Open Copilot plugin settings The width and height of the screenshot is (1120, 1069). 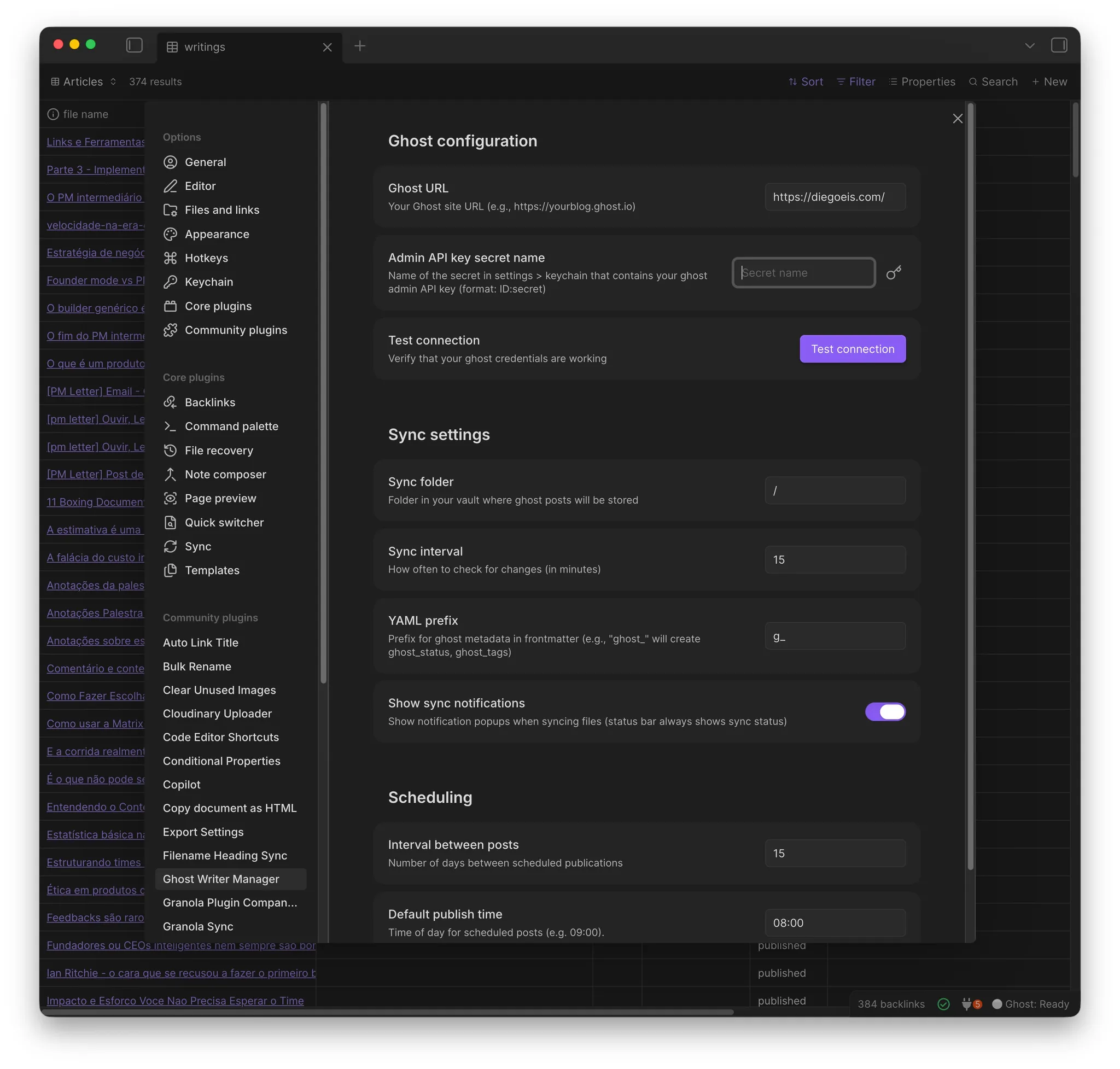[x=230, y=785]
